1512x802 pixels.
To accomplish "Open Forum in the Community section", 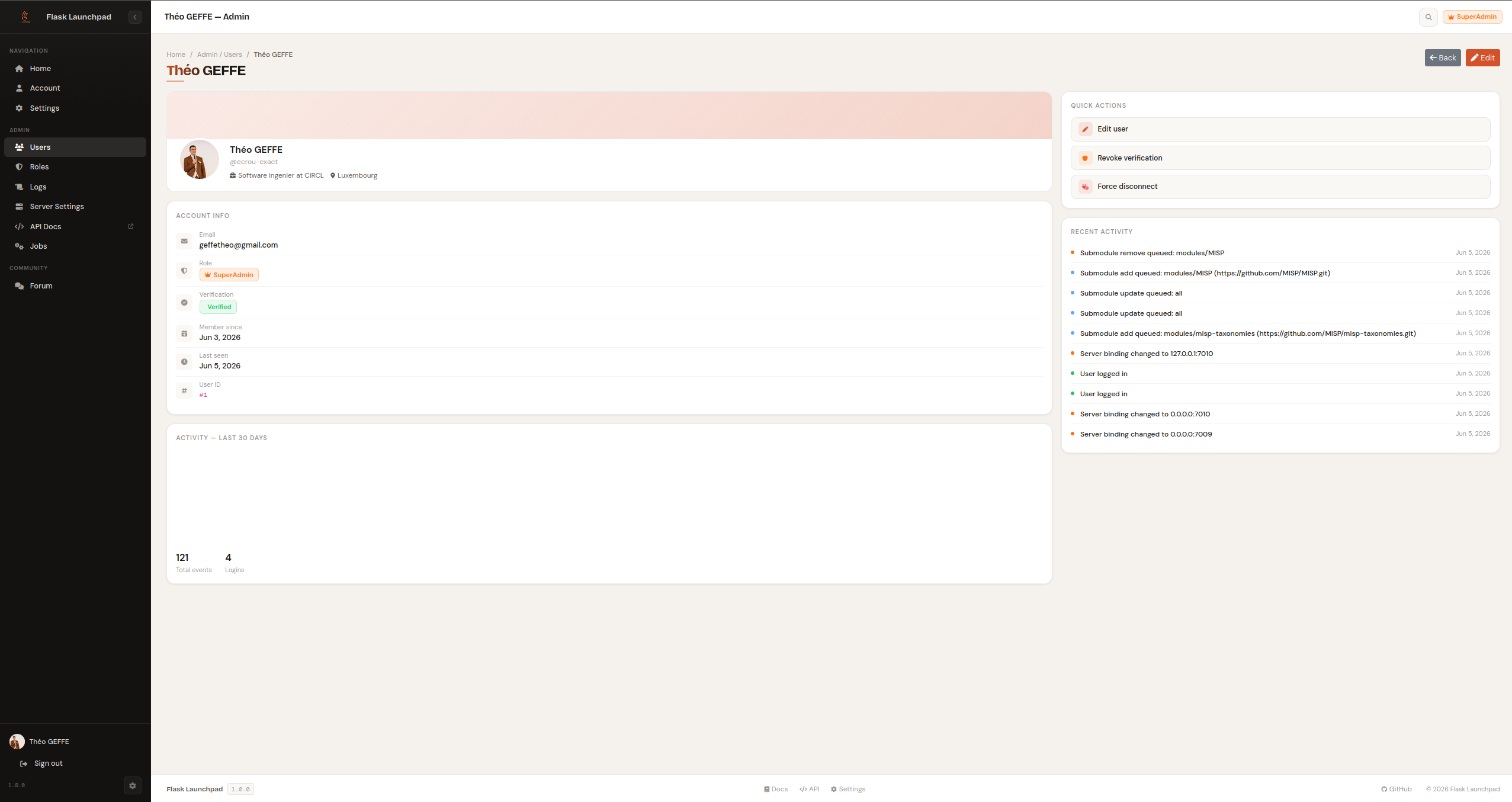I will click(75, 286).
